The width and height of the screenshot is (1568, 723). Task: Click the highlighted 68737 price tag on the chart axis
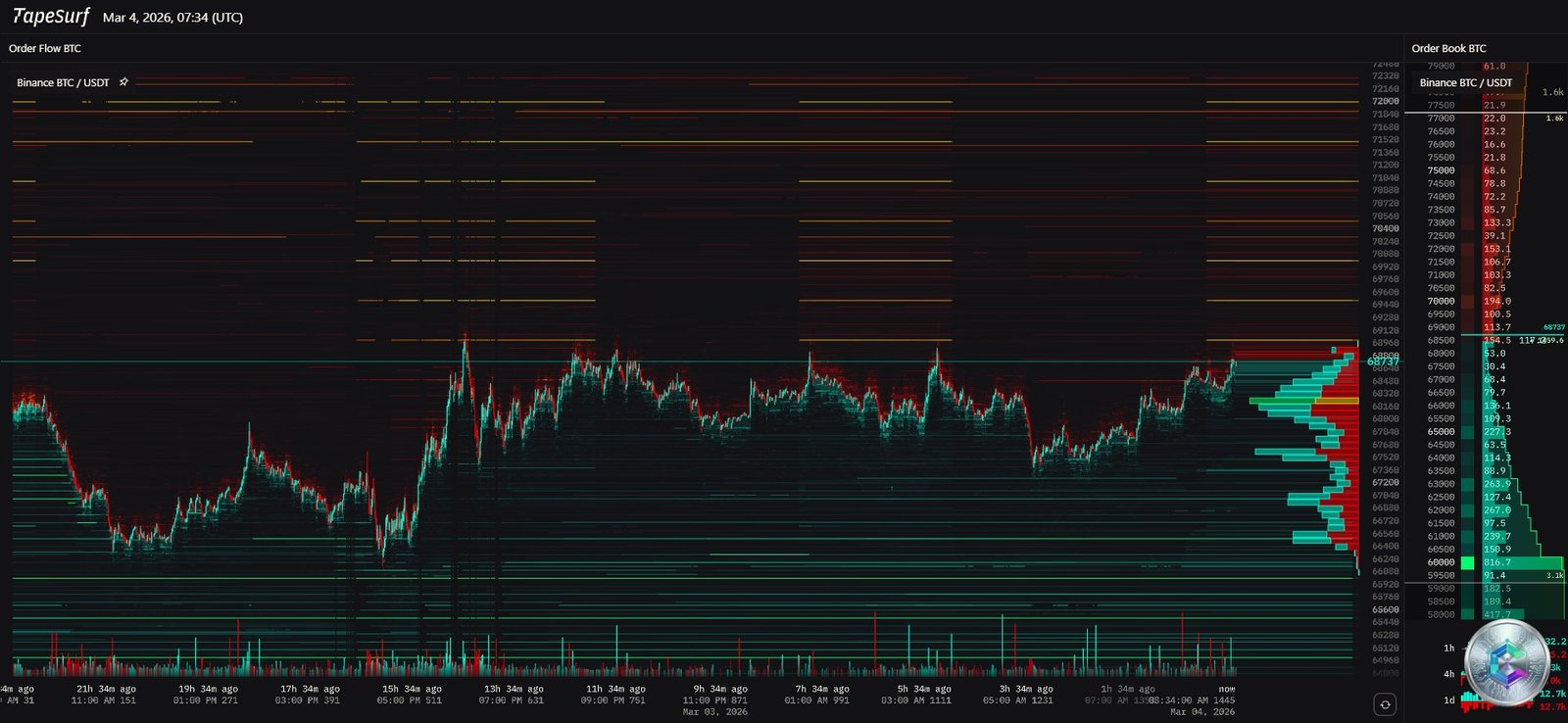(x=1383, y=361)
